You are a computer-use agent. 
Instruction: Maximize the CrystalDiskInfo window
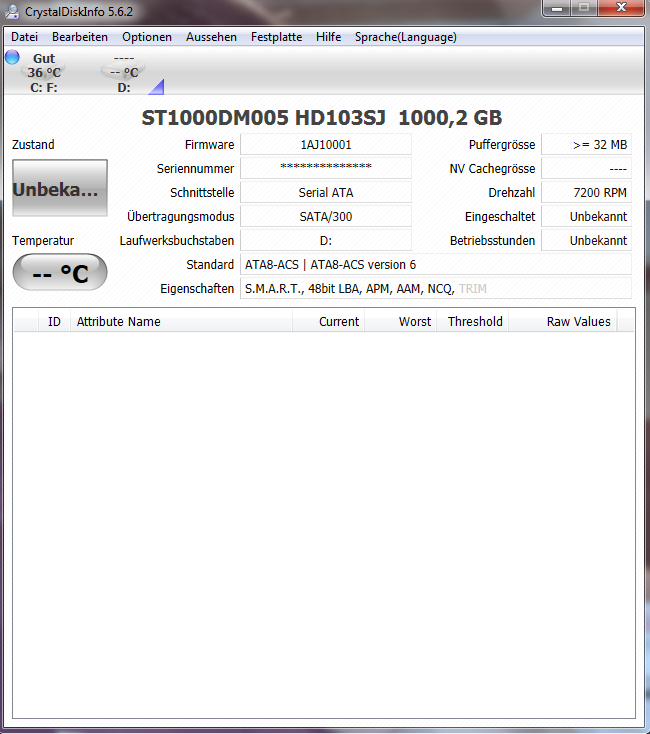click(584, 8)
